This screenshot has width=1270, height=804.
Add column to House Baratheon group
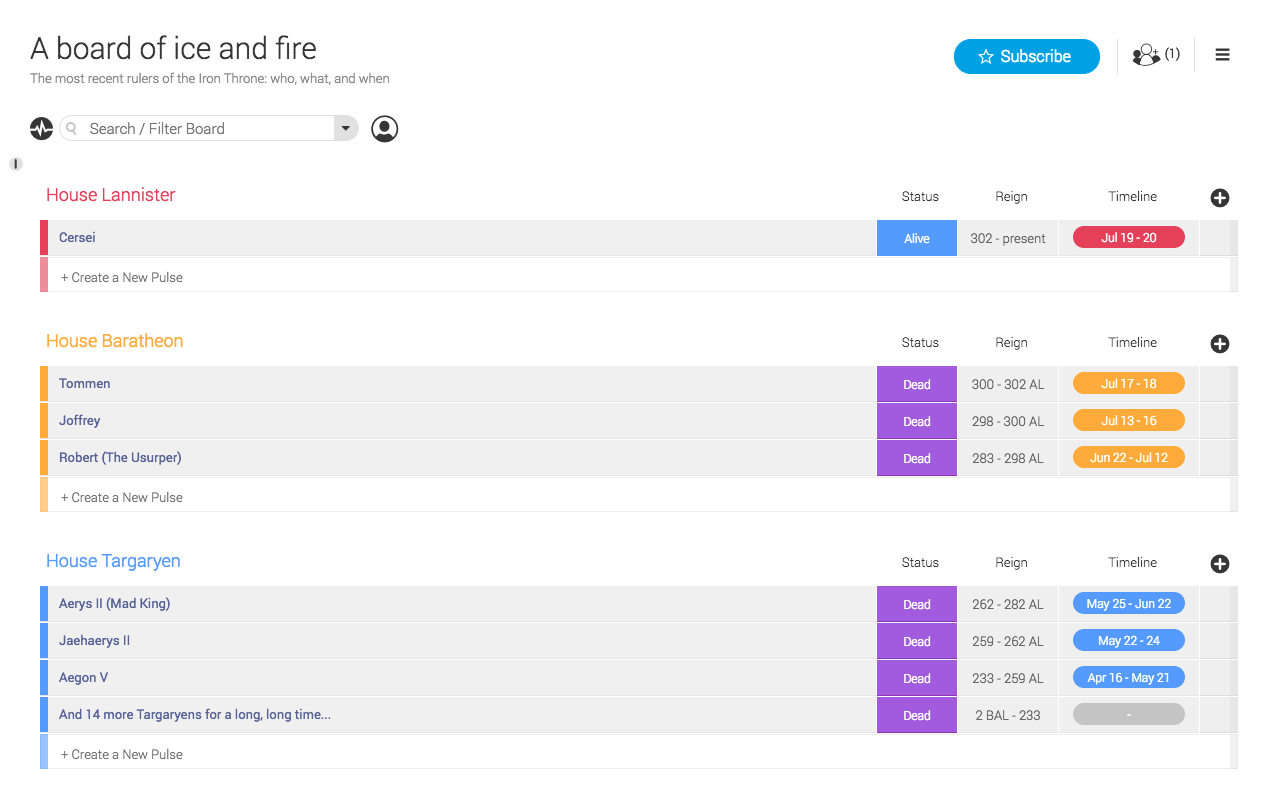click(x=1219, y=344)
